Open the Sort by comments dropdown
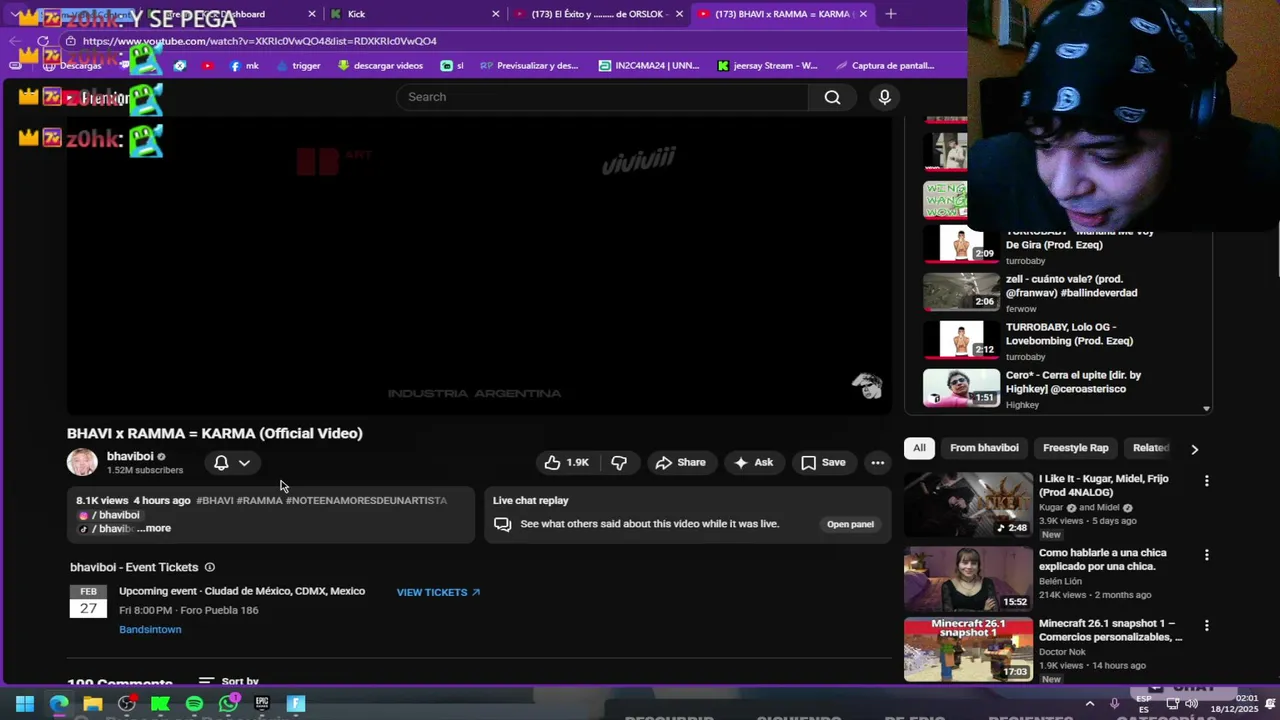This screenshot has width=1280, height=720. coord(229,681)
